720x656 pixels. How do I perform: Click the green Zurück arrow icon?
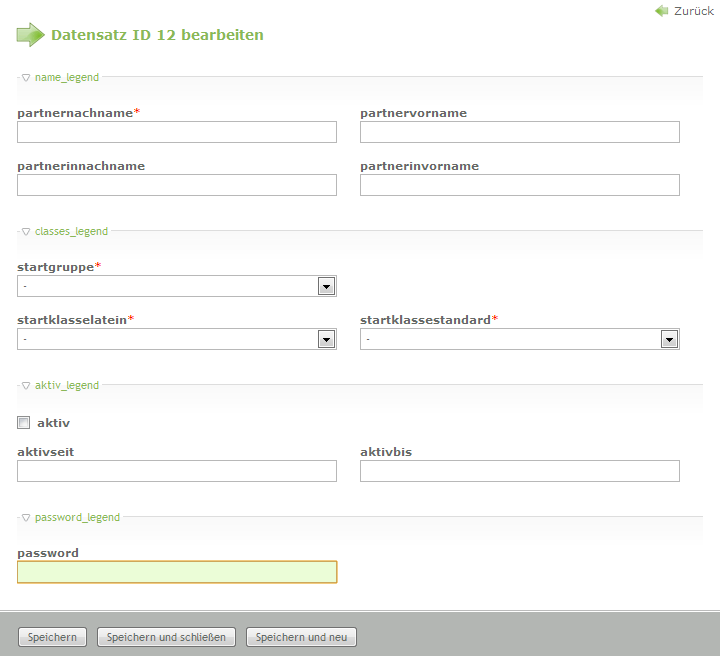click(x=661, y=11)
